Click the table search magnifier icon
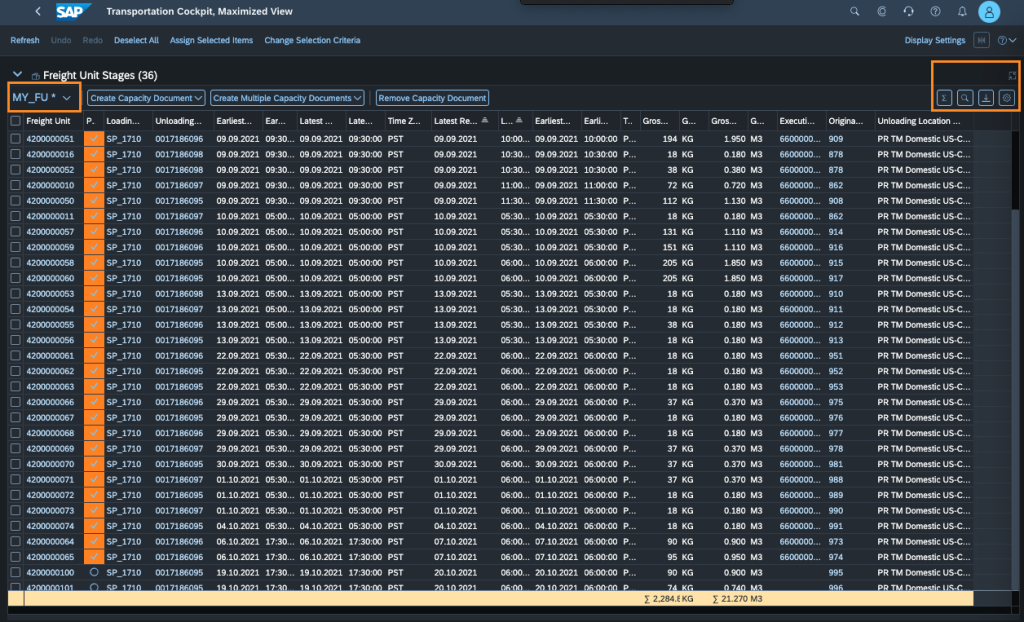The height and width of the screenshot is (622, 1024). 965,98
